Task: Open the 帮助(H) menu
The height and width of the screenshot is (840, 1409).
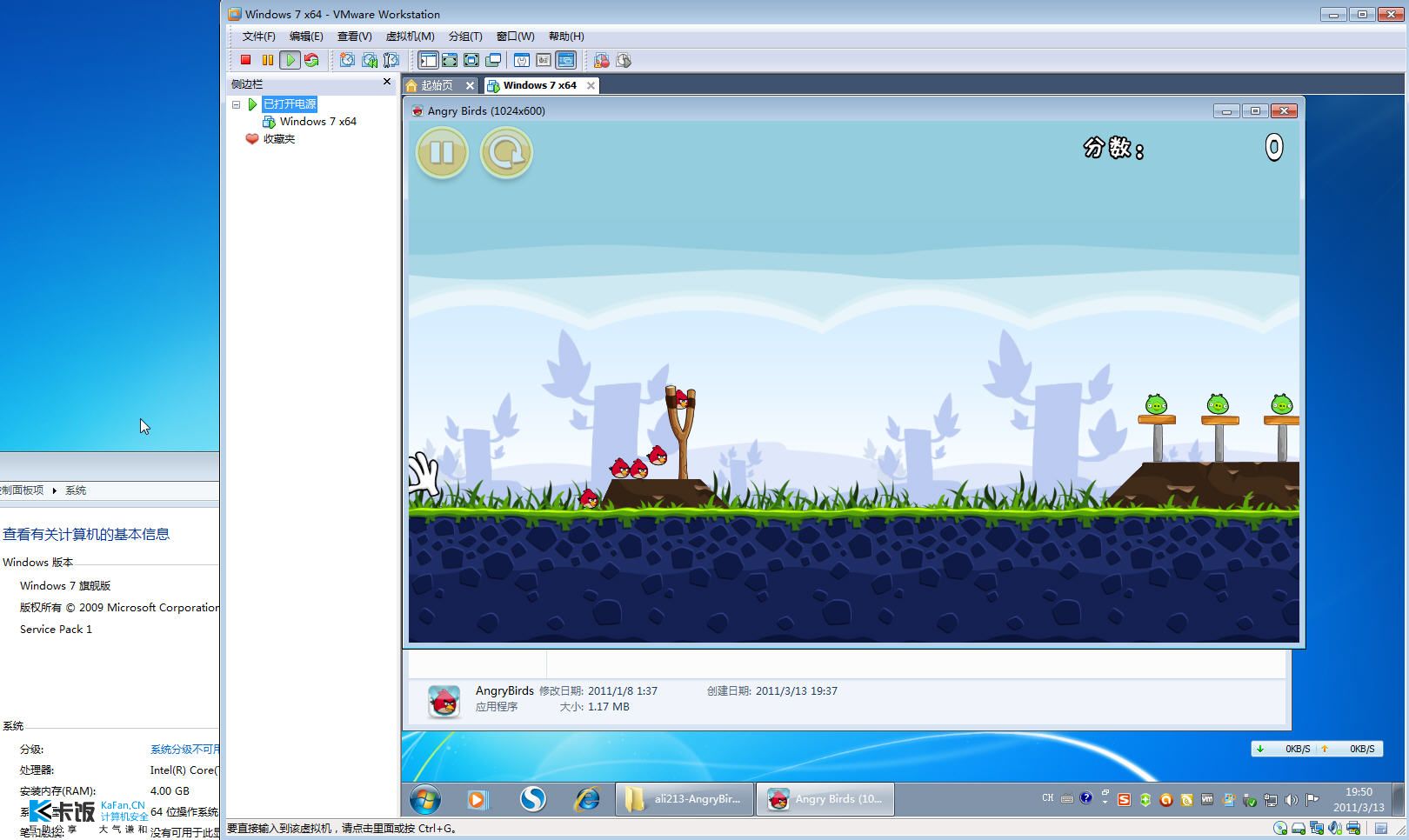Action: [566, 37]
